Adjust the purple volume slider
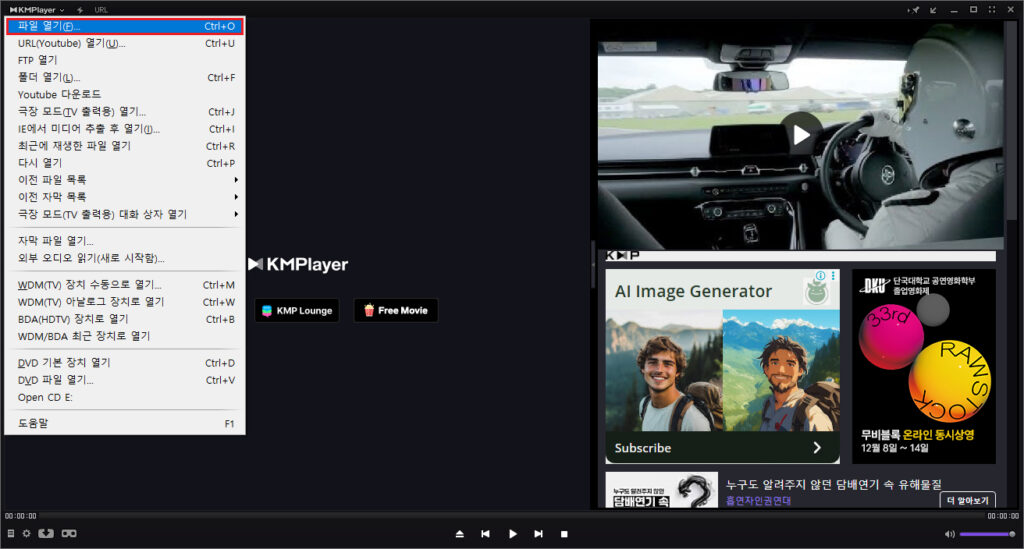 [986, 534]
